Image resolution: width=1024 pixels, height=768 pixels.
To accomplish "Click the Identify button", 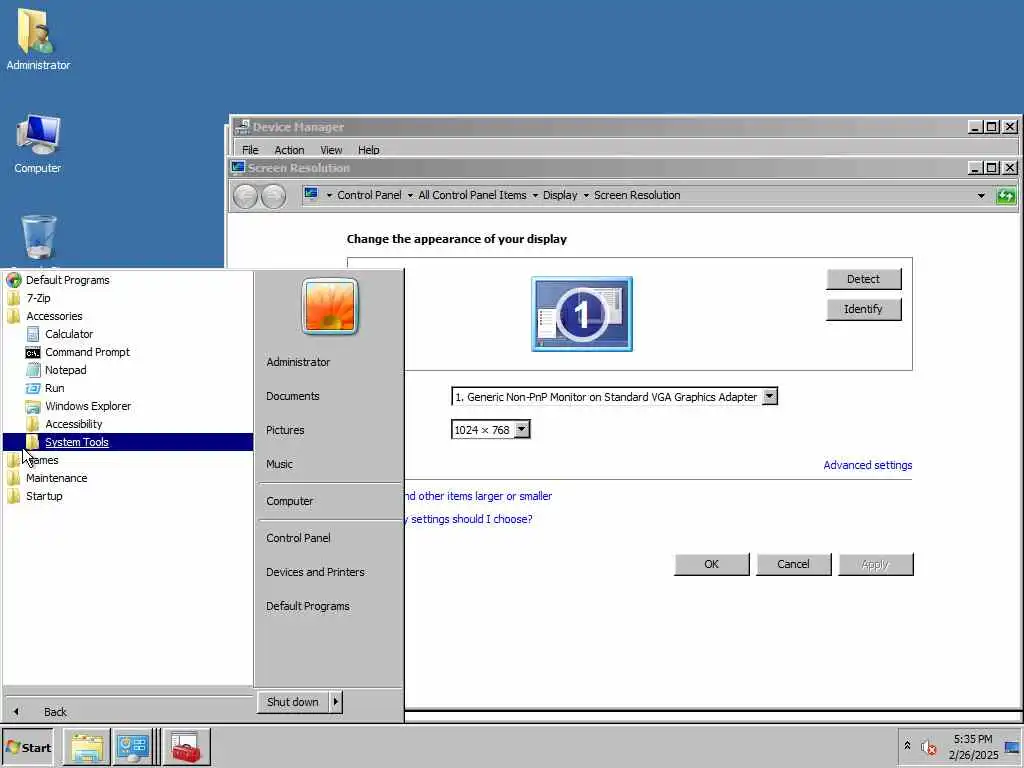I will point(863,309).
